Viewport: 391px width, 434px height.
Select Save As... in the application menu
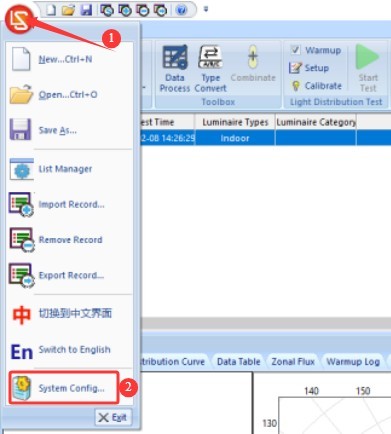pyautogui.click(x=69, y=130)
